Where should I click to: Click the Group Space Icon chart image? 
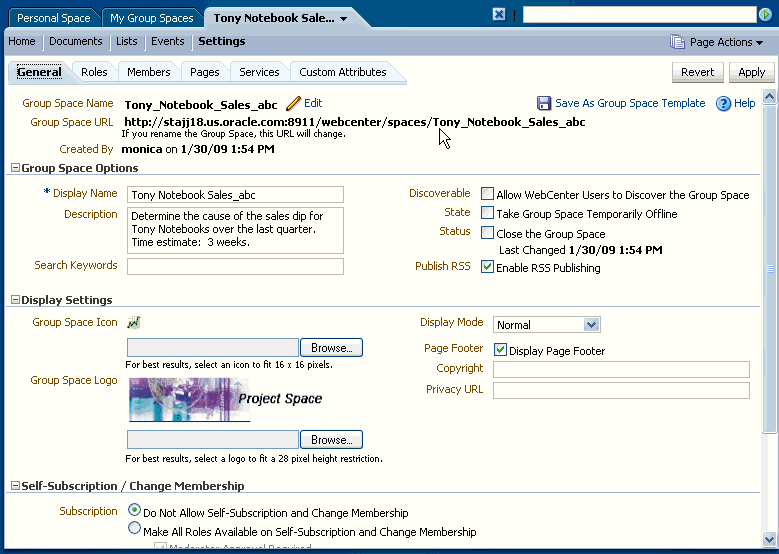(133, 322)
